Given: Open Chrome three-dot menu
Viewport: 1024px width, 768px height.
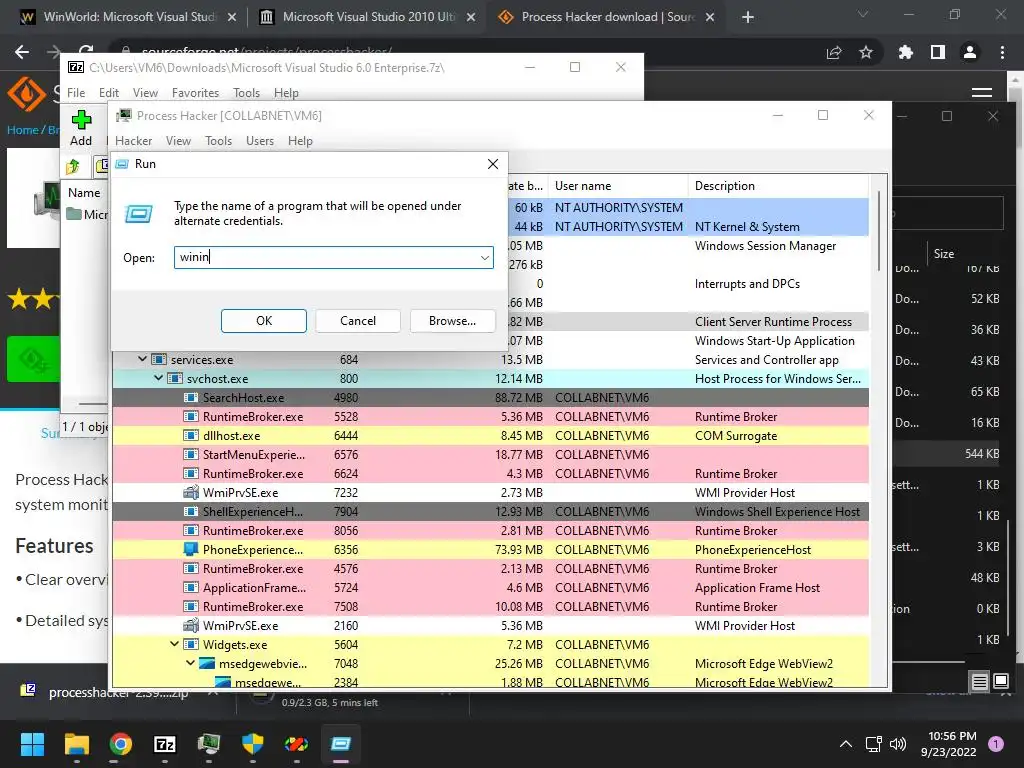Looking at the screenshot, I should point(1002,52).
